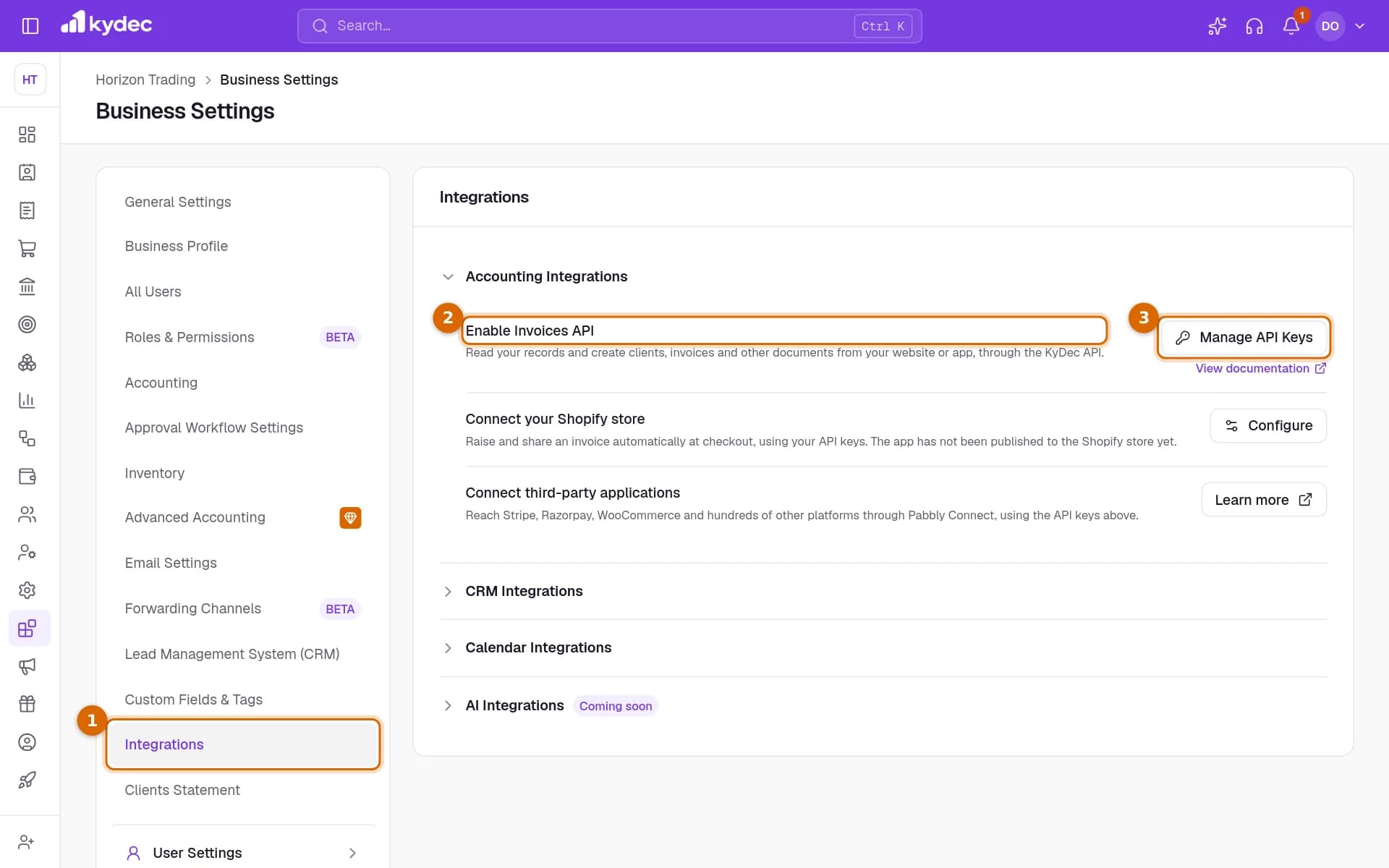
Task: Click the User Settings label
Action: [197, 854]
